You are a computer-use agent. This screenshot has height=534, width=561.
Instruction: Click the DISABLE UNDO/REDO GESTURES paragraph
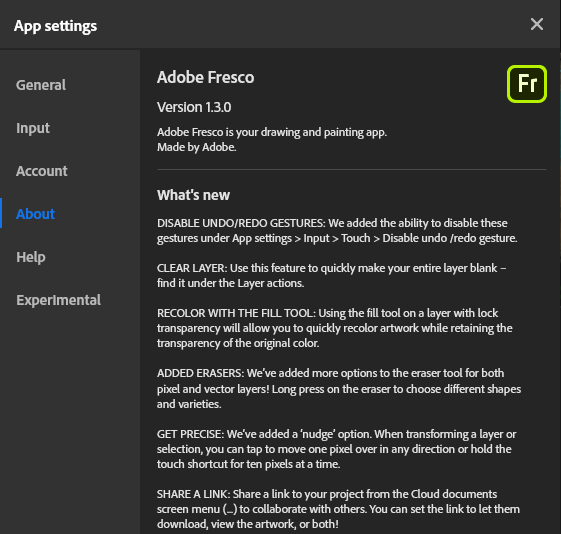[337, 231]
